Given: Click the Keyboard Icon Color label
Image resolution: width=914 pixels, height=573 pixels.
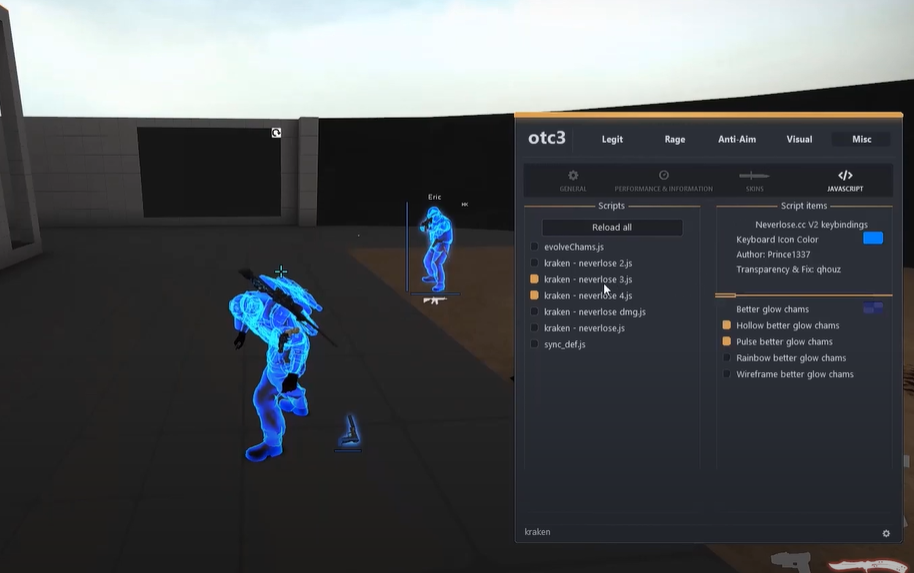Looking at the screenshot, I should 777,240.
